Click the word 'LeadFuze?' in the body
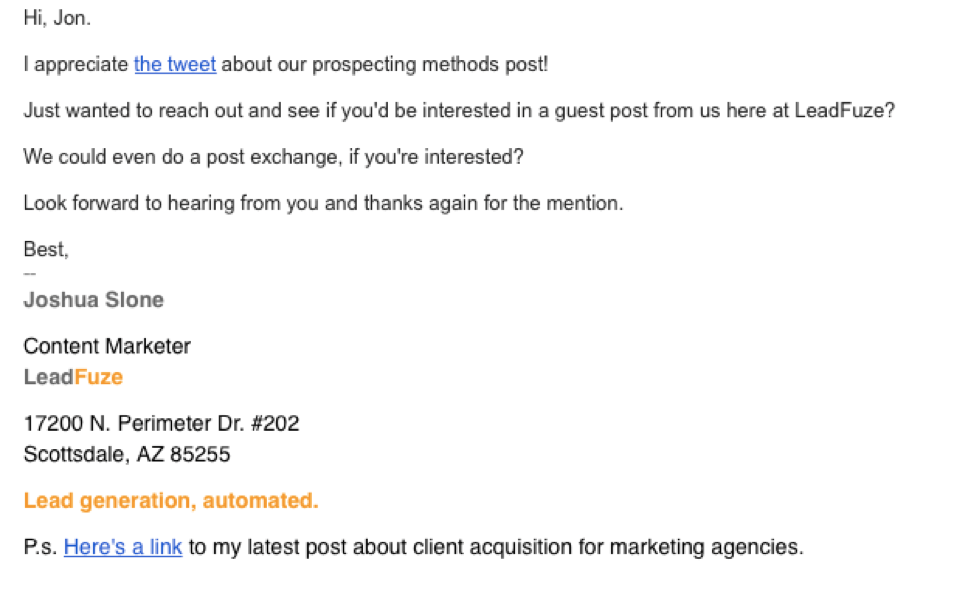Viewport: 954px width, 602px height. (845, 110)
